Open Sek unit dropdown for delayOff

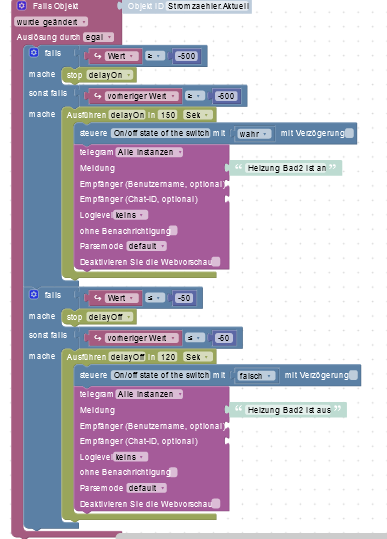point(198,357)
